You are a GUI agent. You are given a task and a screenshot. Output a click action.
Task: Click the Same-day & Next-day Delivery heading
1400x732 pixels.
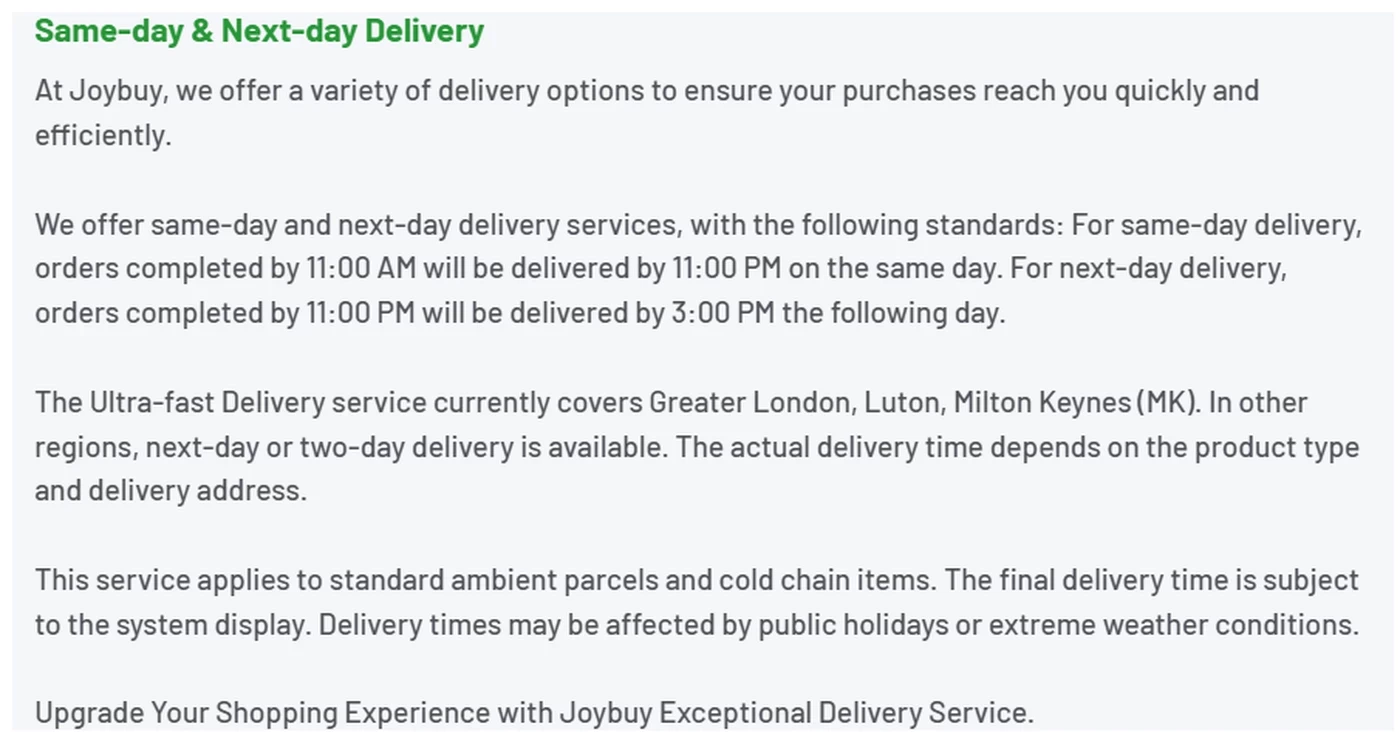259,31
